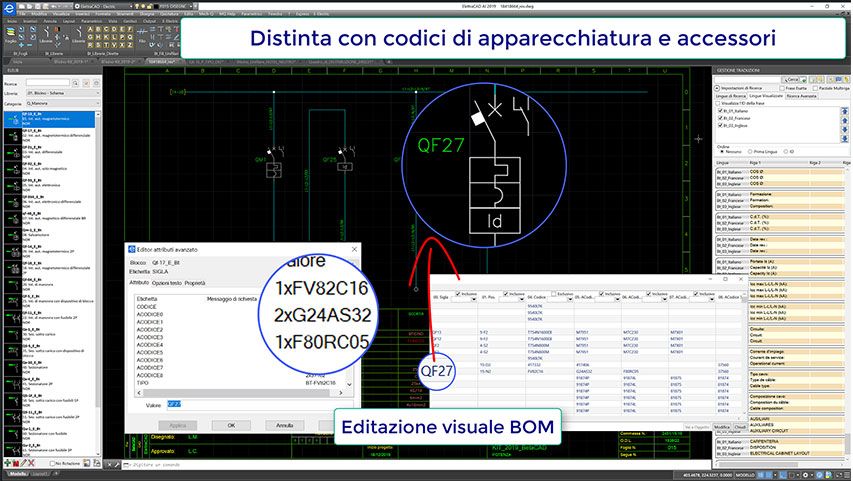Screen dimensions: 853x481
Task: Click the Ricerca search input field
Action: 48,83
